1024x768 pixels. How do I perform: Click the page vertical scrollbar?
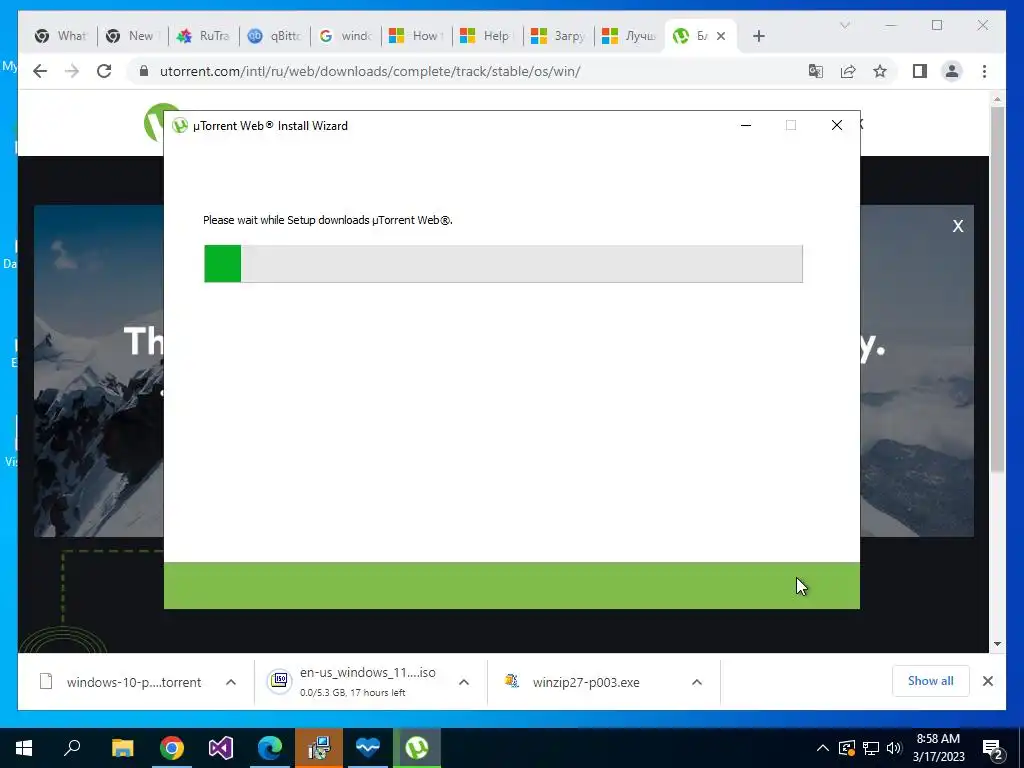click(997, 287)
